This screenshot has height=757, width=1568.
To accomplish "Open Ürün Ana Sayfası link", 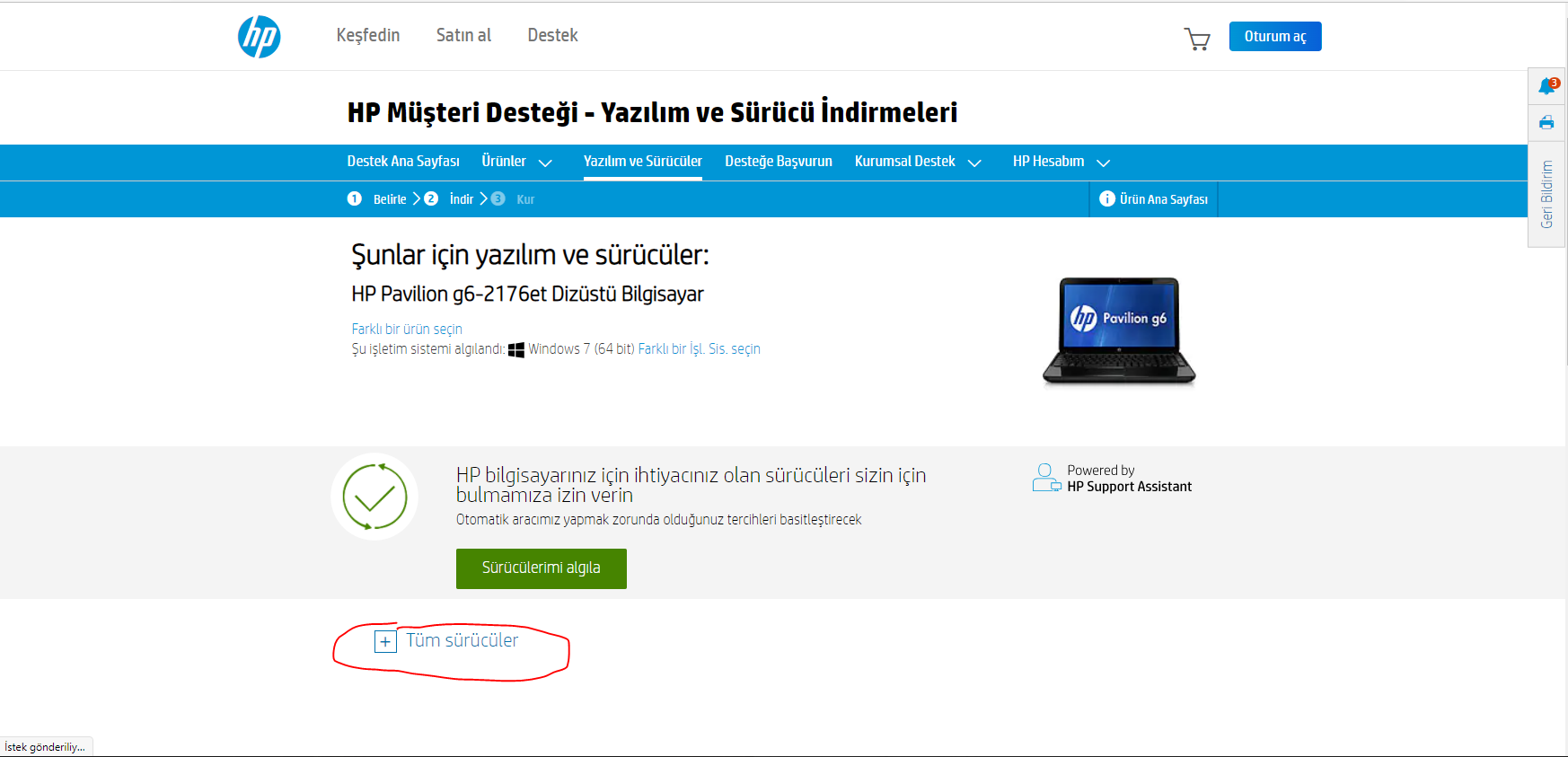I will pyautogui.click(x=1164, y=199).
